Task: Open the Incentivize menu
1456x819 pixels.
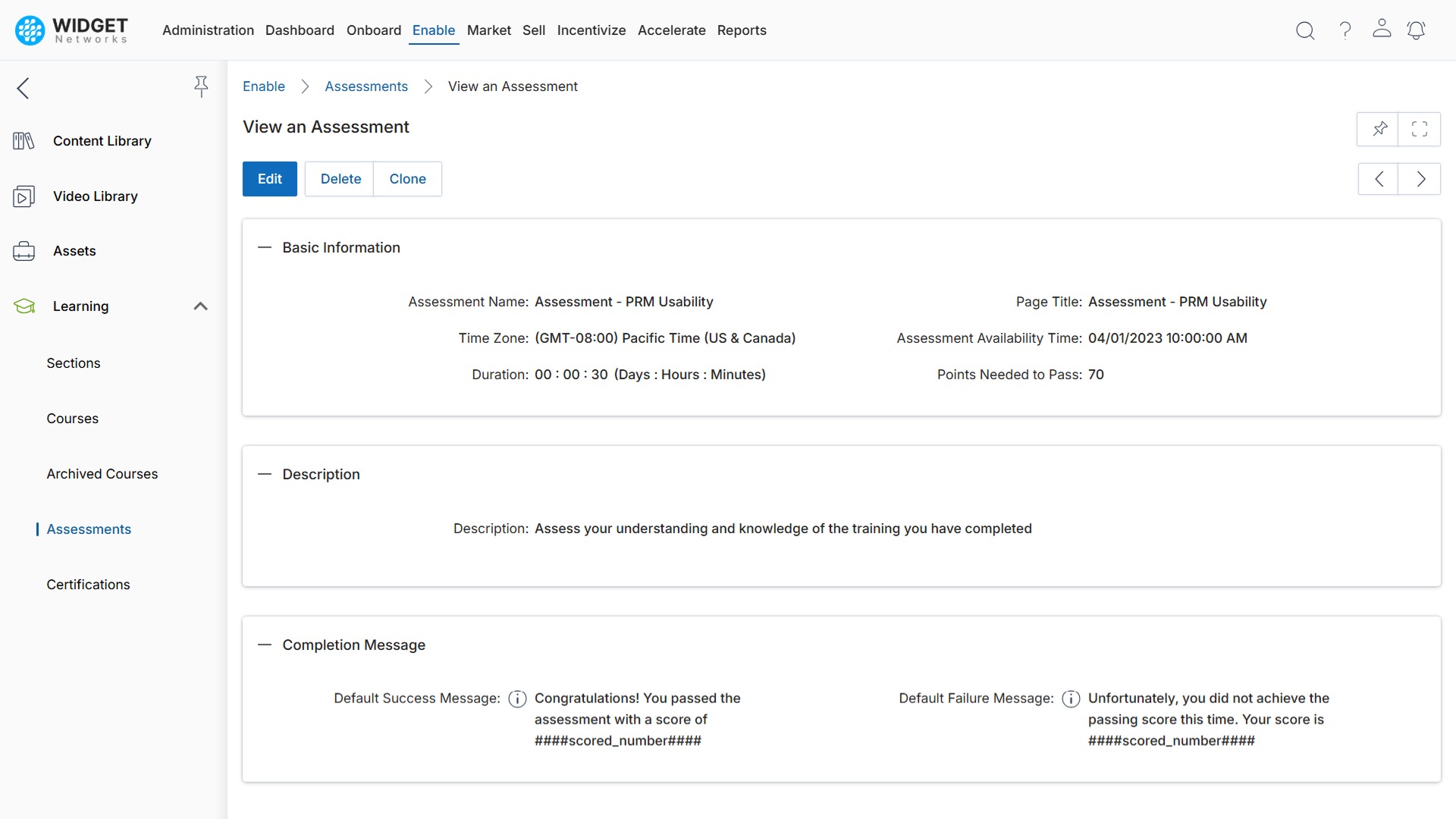Action: point(591,30)
